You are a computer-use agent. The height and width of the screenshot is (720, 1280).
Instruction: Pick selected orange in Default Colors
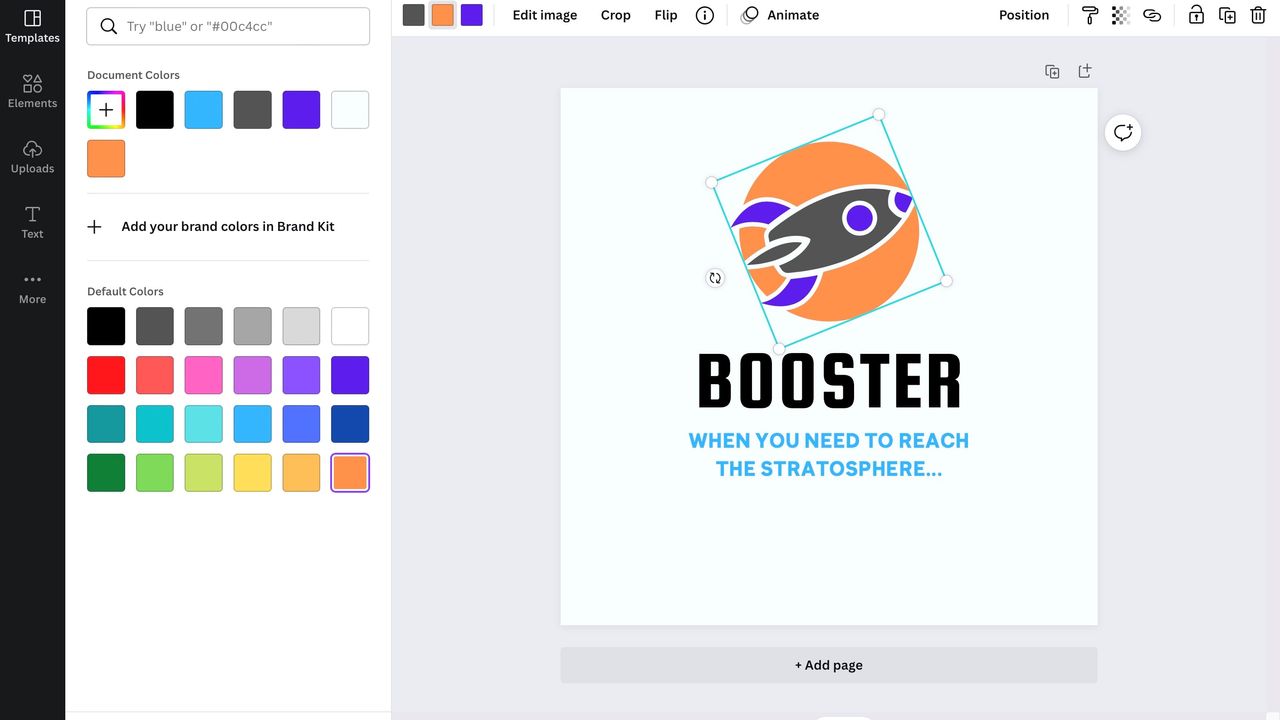[x=350, y=473]
